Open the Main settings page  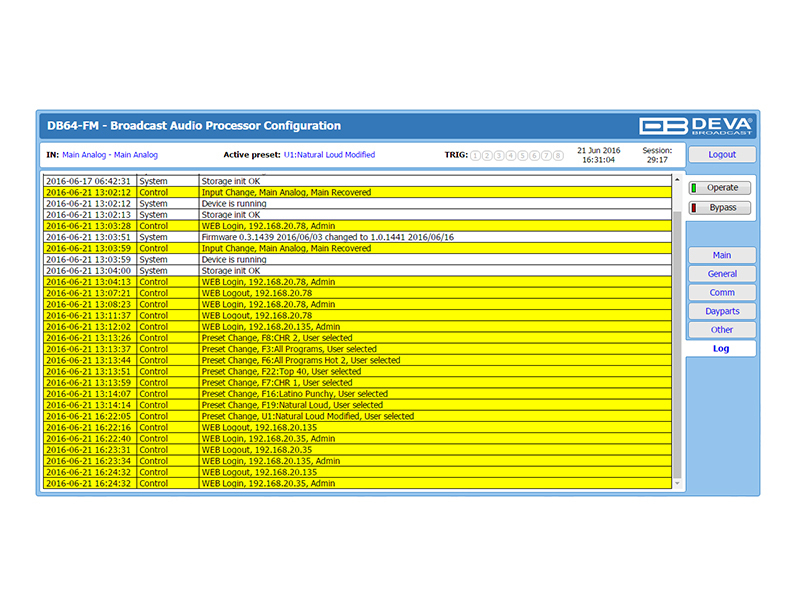(722, 255)
